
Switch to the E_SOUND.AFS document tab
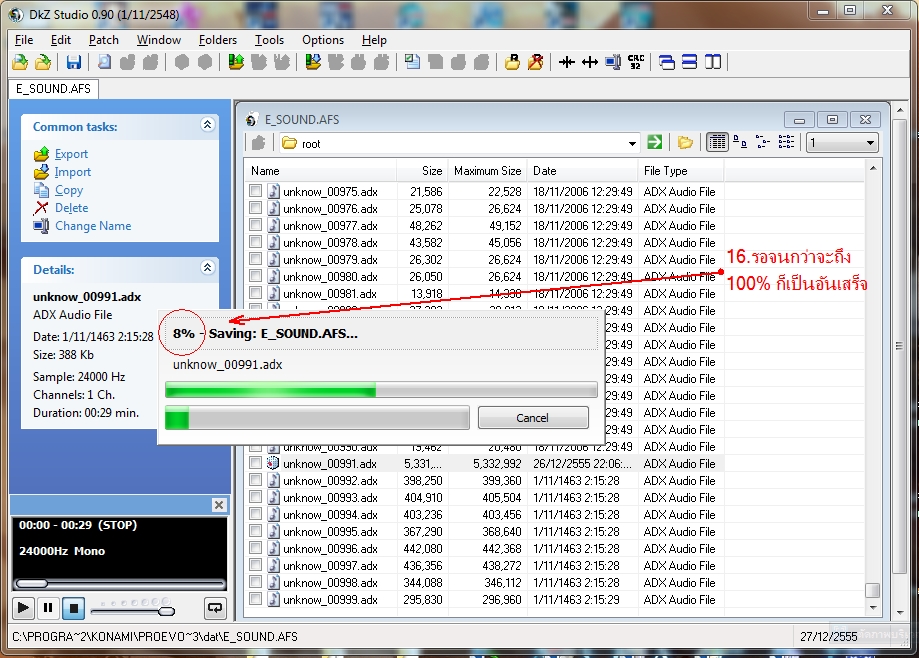point(53,89)
